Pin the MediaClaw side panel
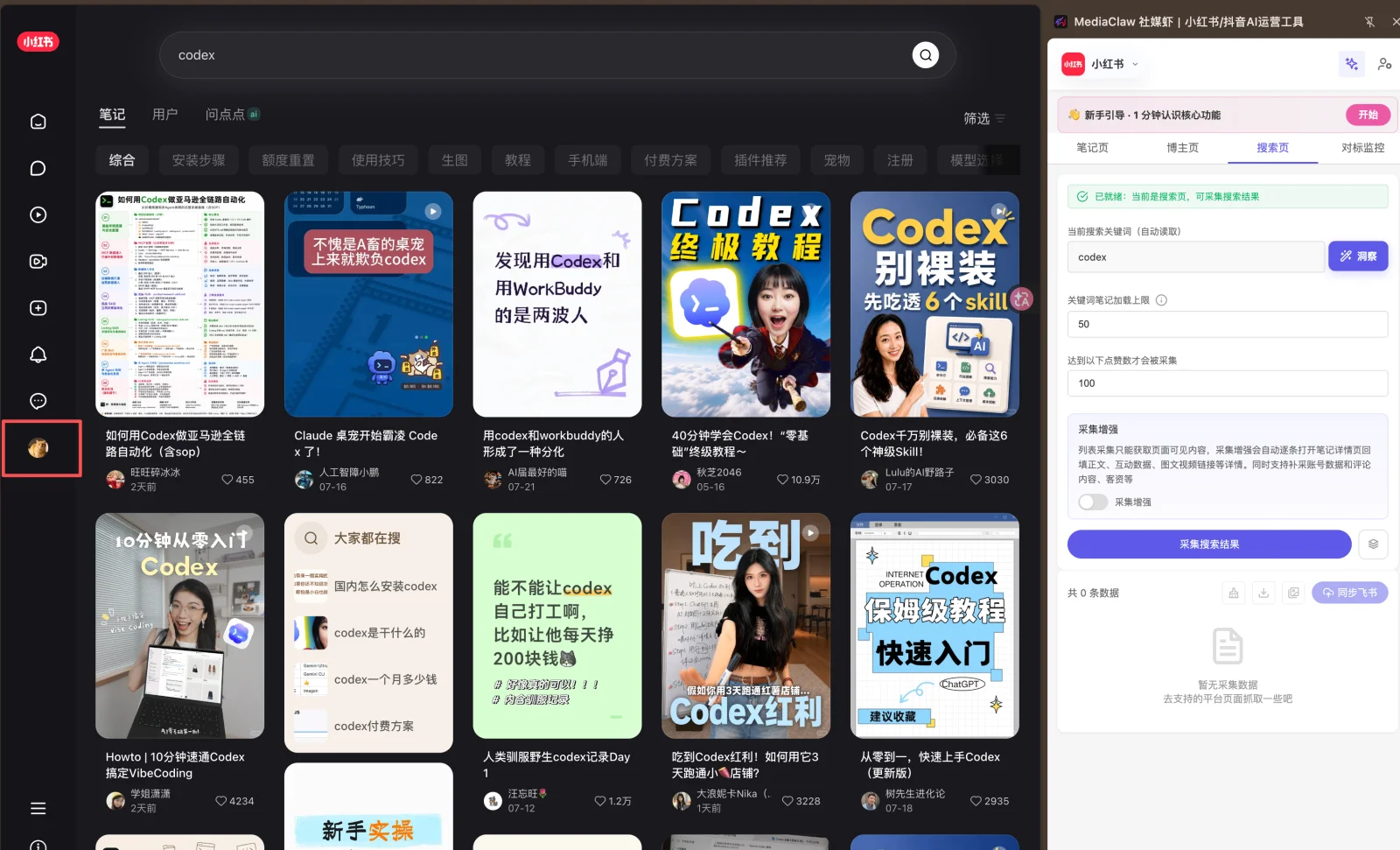 pos(1369,22)
